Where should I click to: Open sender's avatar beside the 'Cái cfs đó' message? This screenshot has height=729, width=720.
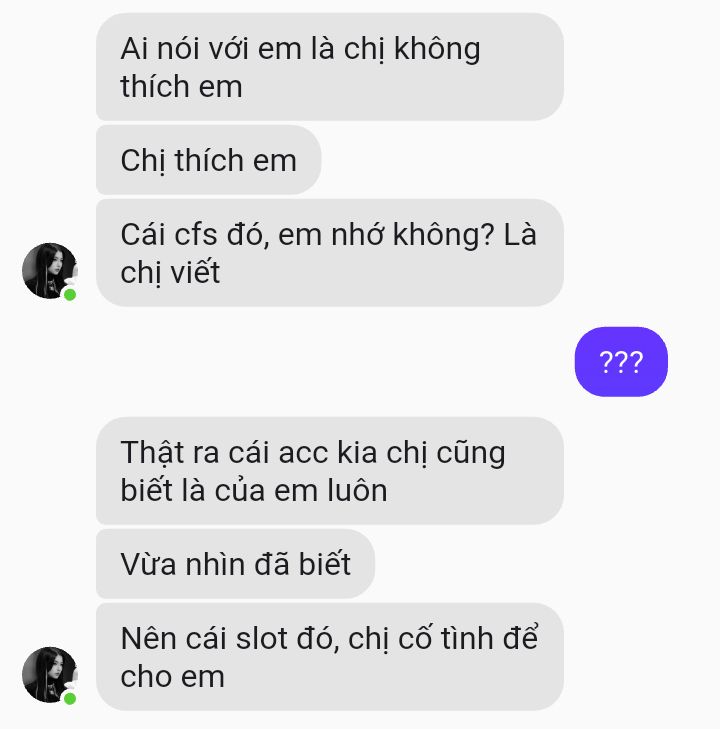click(x=49, y=271)
